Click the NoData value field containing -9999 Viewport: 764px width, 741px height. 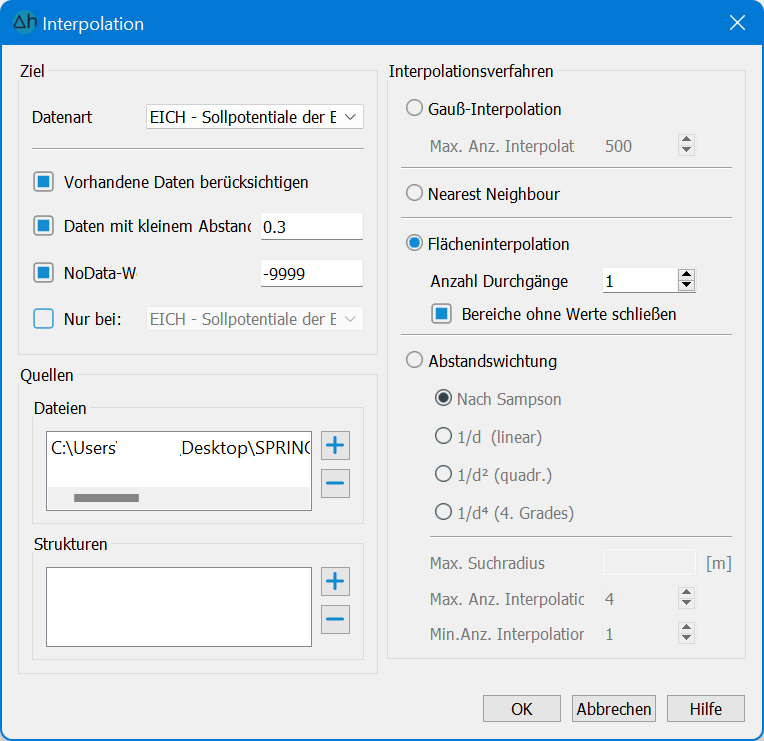(311, 273)
